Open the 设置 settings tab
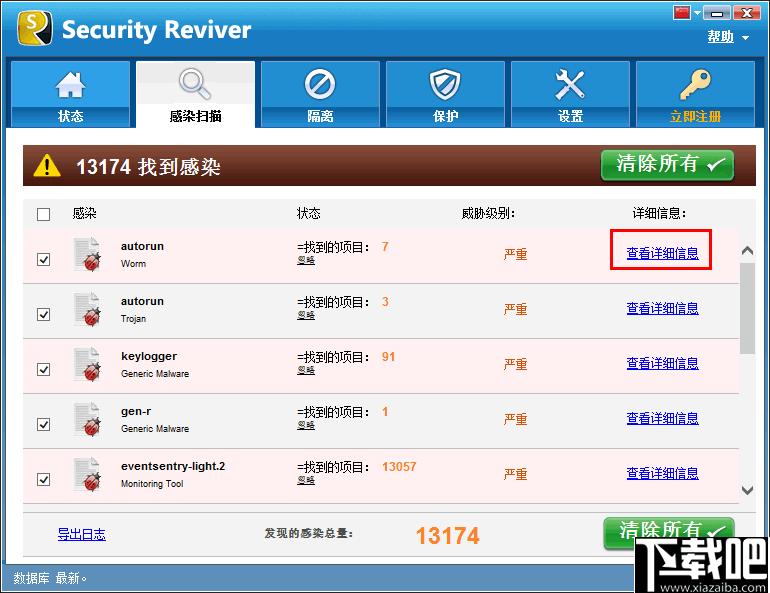770x593 pixels. tap(570, 94)
